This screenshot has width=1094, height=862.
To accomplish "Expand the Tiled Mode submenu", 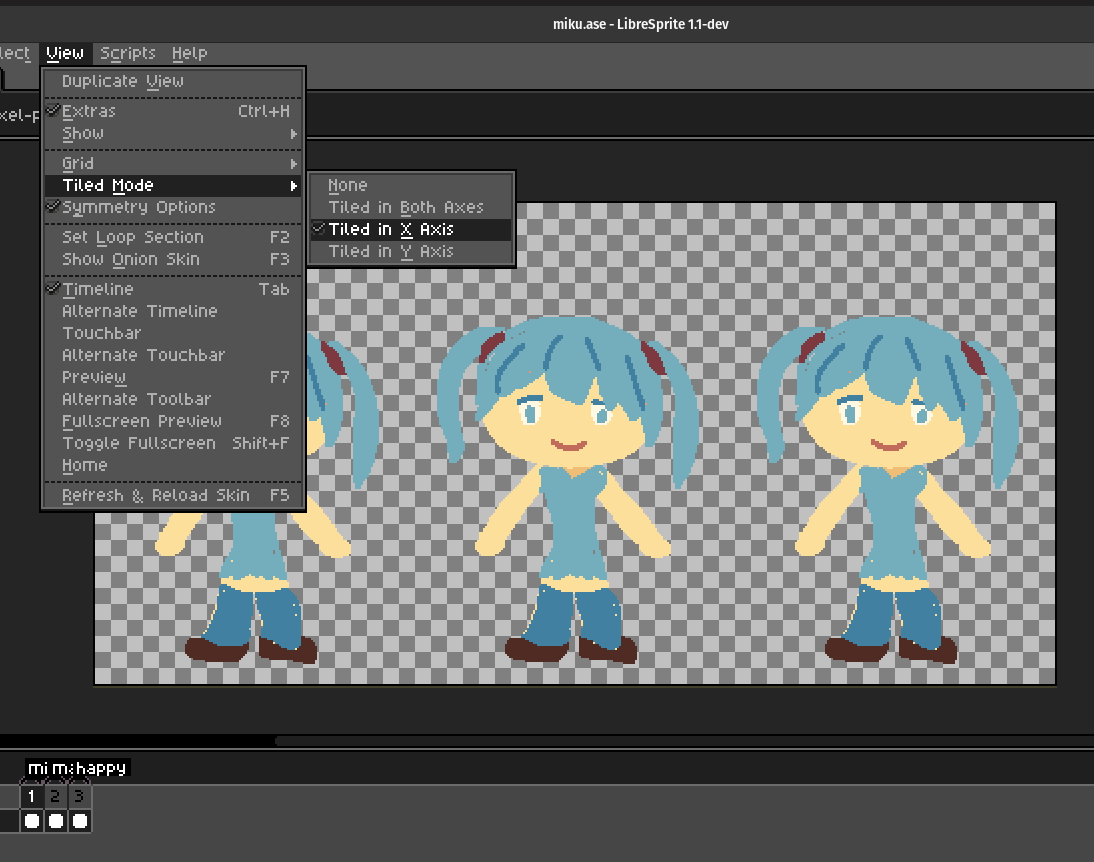I will pyautogui.click(x=173, y=186).
